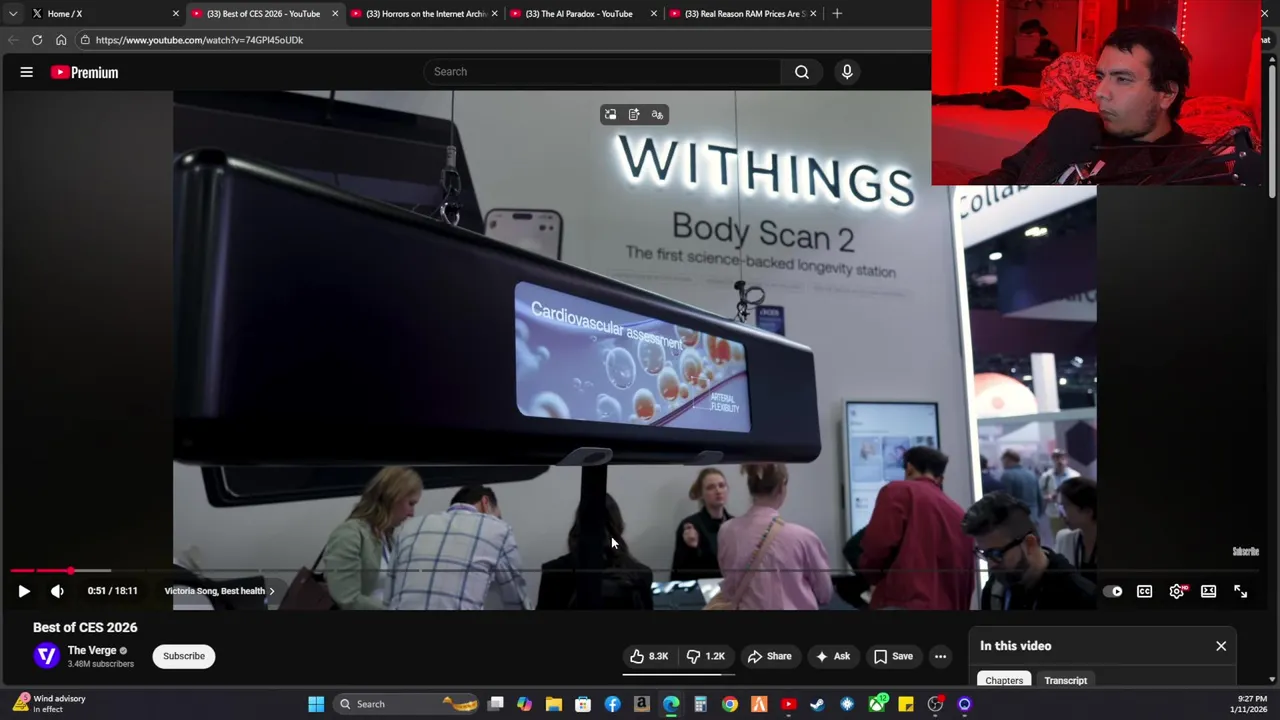Viewport: 1280px width, 720px height.
Task: Close the Home / X tab
Action: 175,14
